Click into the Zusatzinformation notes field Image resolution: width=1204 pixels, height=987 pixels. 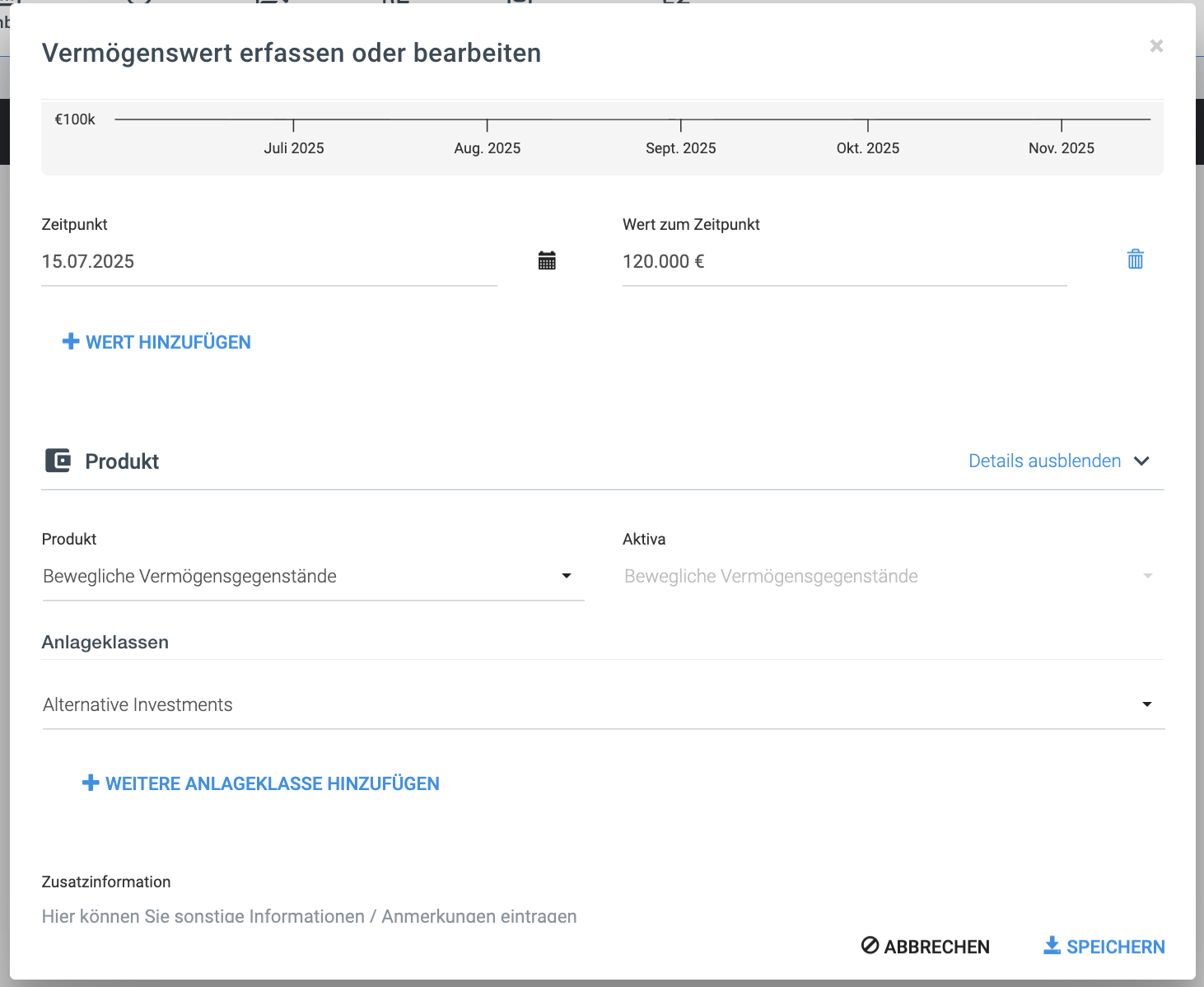point(309,916)
